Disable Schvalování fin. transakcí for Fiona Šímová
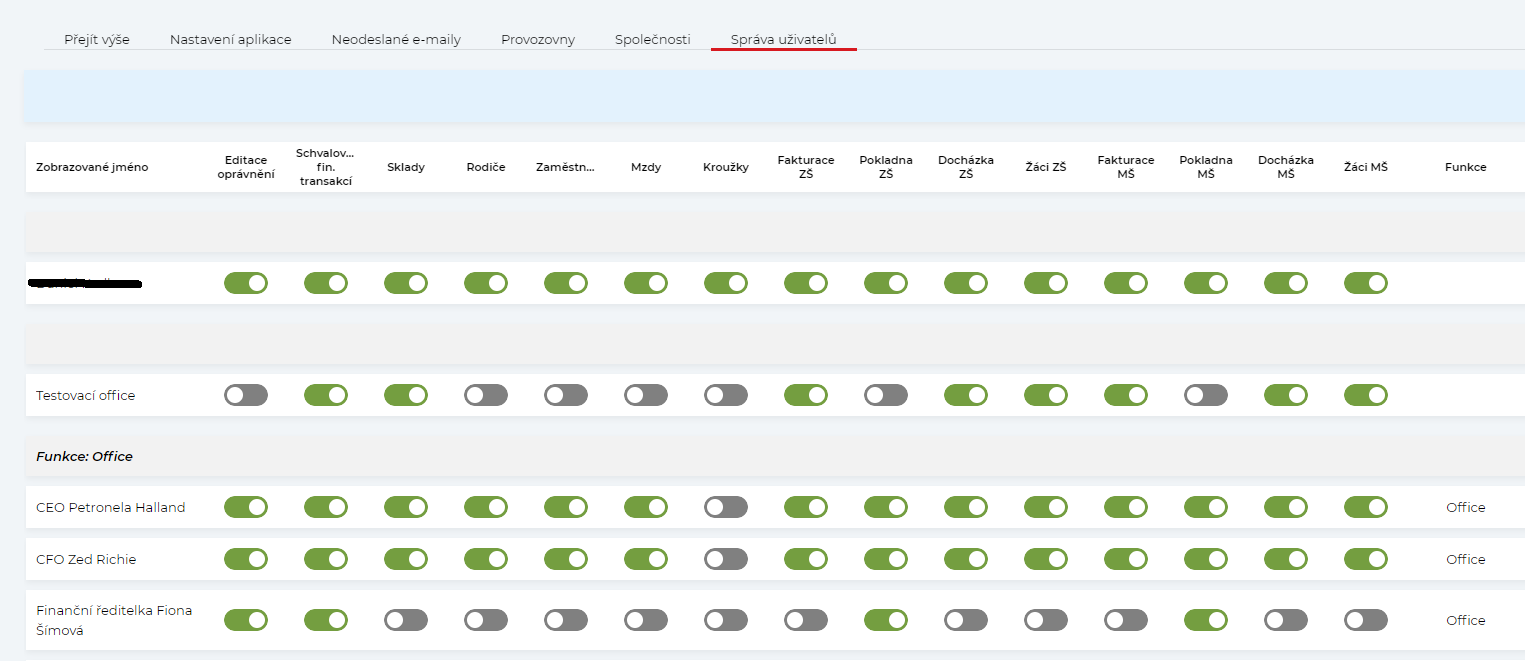The image size is (1525, 661). 326,620
